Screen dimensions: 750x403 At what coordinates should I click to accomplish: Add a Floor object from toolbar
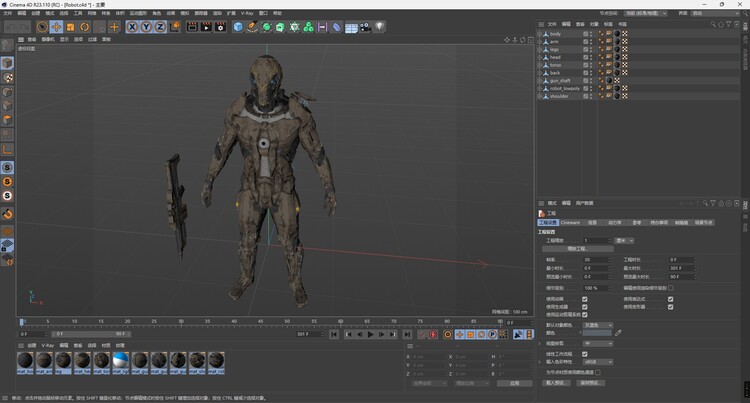click(x=351, y=27)
